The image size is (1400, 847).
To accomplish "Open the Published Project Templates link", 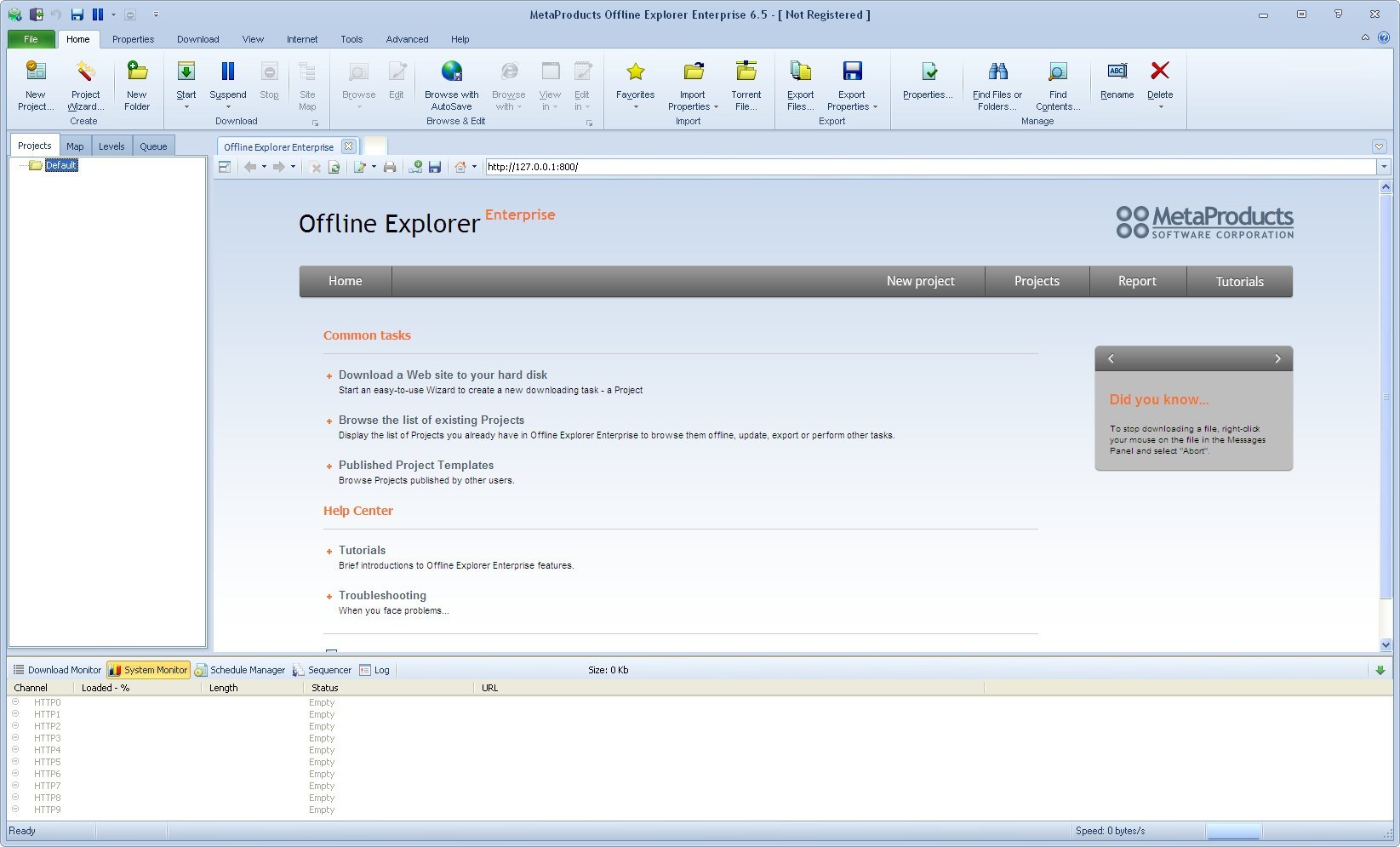I will 416,465.
